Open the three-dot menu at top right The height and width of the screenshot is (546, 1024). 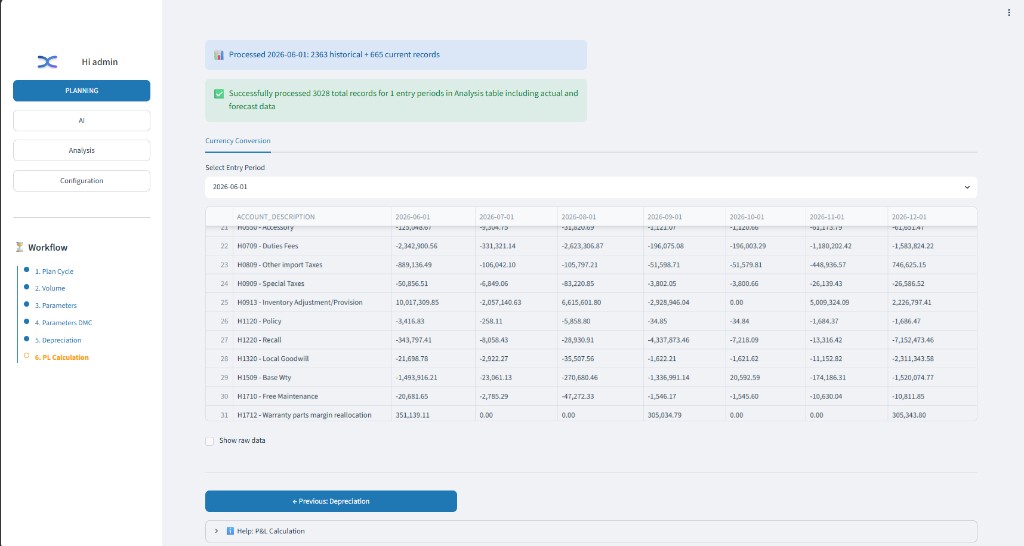pyautogui.click(x=1009, y=12)
